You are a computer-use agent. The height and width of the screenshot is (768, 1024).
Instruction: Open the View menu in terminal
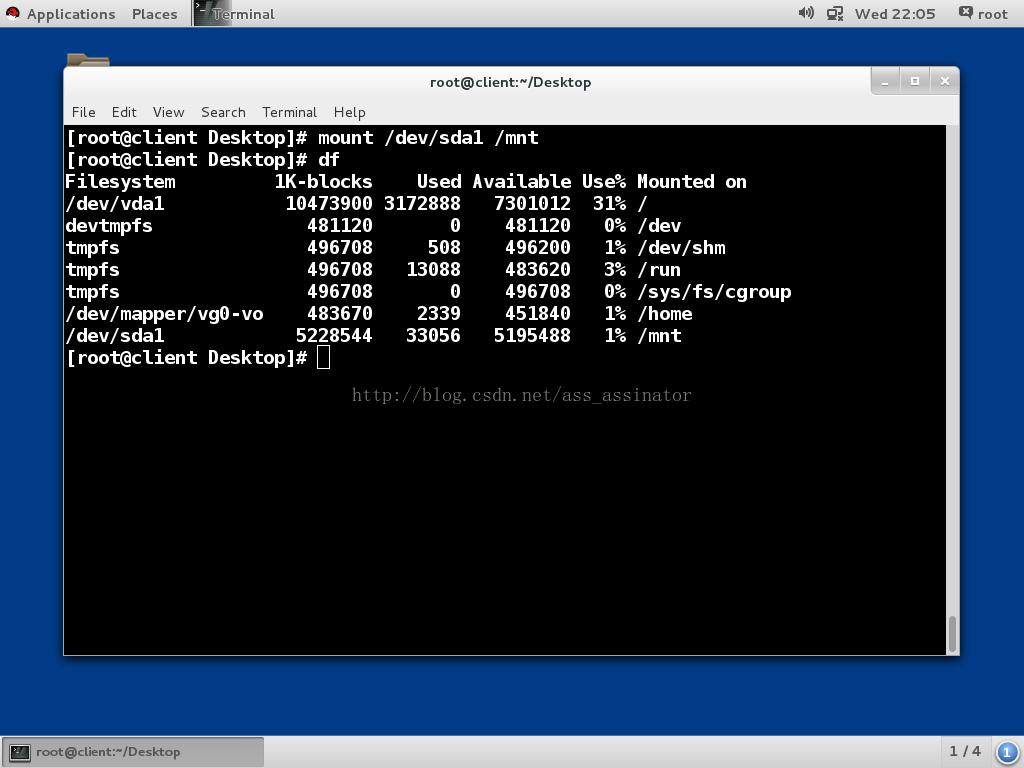coord(168,112)
